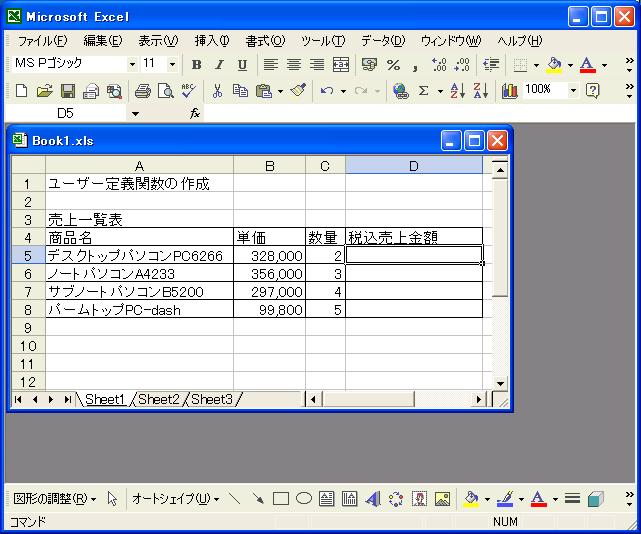Viewport: 641px width, 534px height.
Task: Open the 書式 menu
Action: click(x=265, y=40)
